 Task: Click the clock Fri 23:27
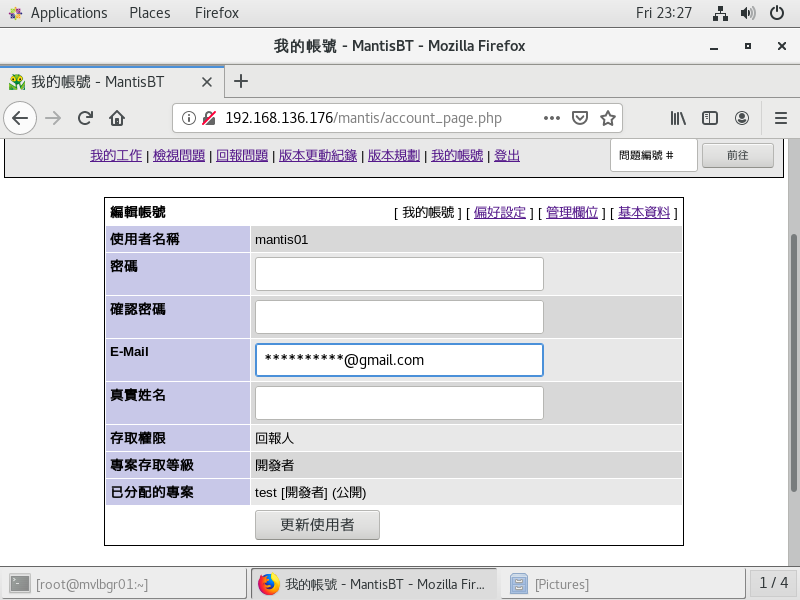click(x=663, y=13)
